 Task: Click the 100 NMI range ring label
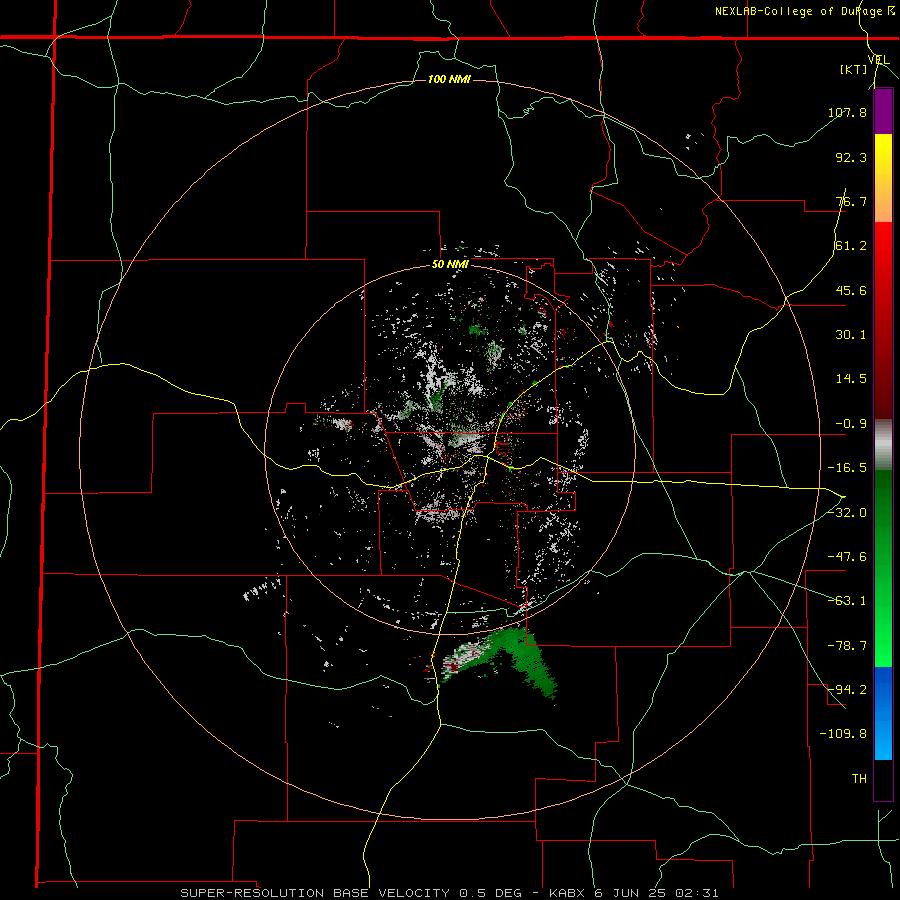pyautogui.click(x=449, y=79)
